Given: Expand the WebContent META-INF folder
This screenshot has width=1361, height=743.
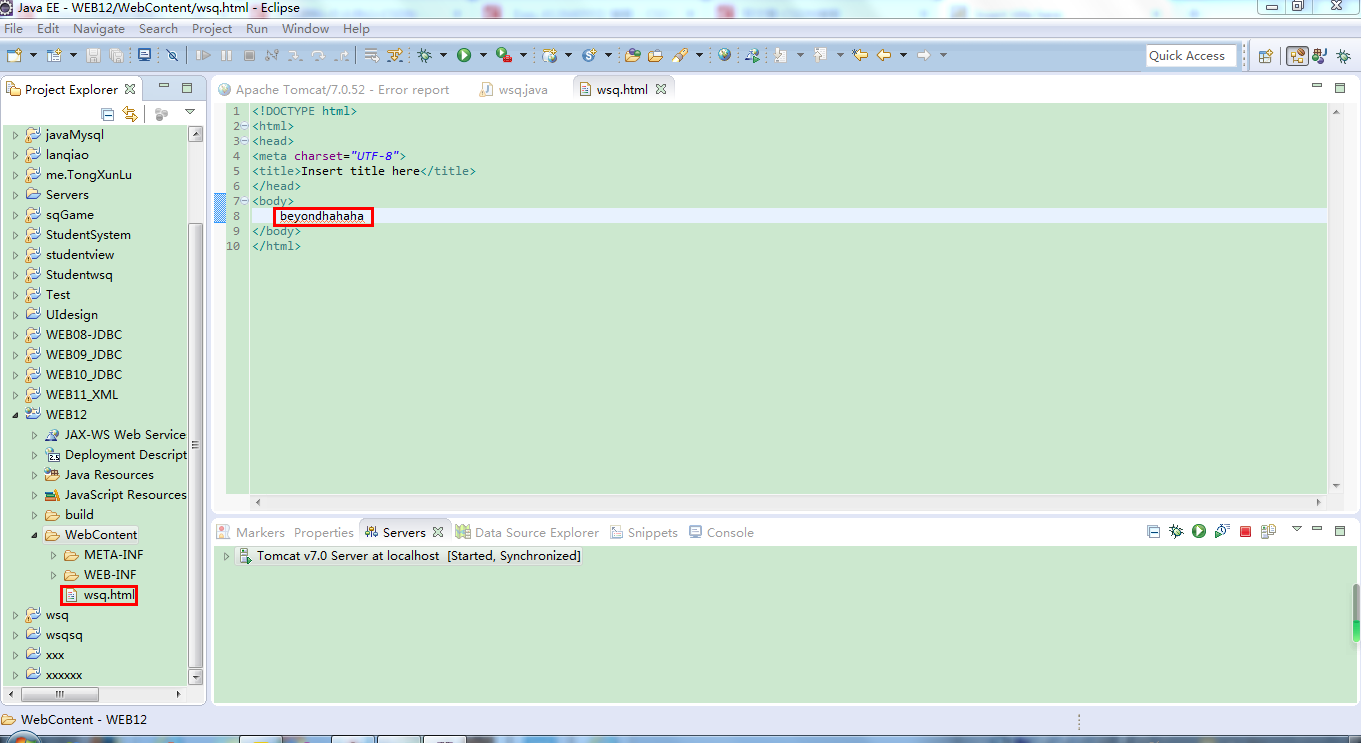Looking at the screenshot, I should [x=54, y=555].
